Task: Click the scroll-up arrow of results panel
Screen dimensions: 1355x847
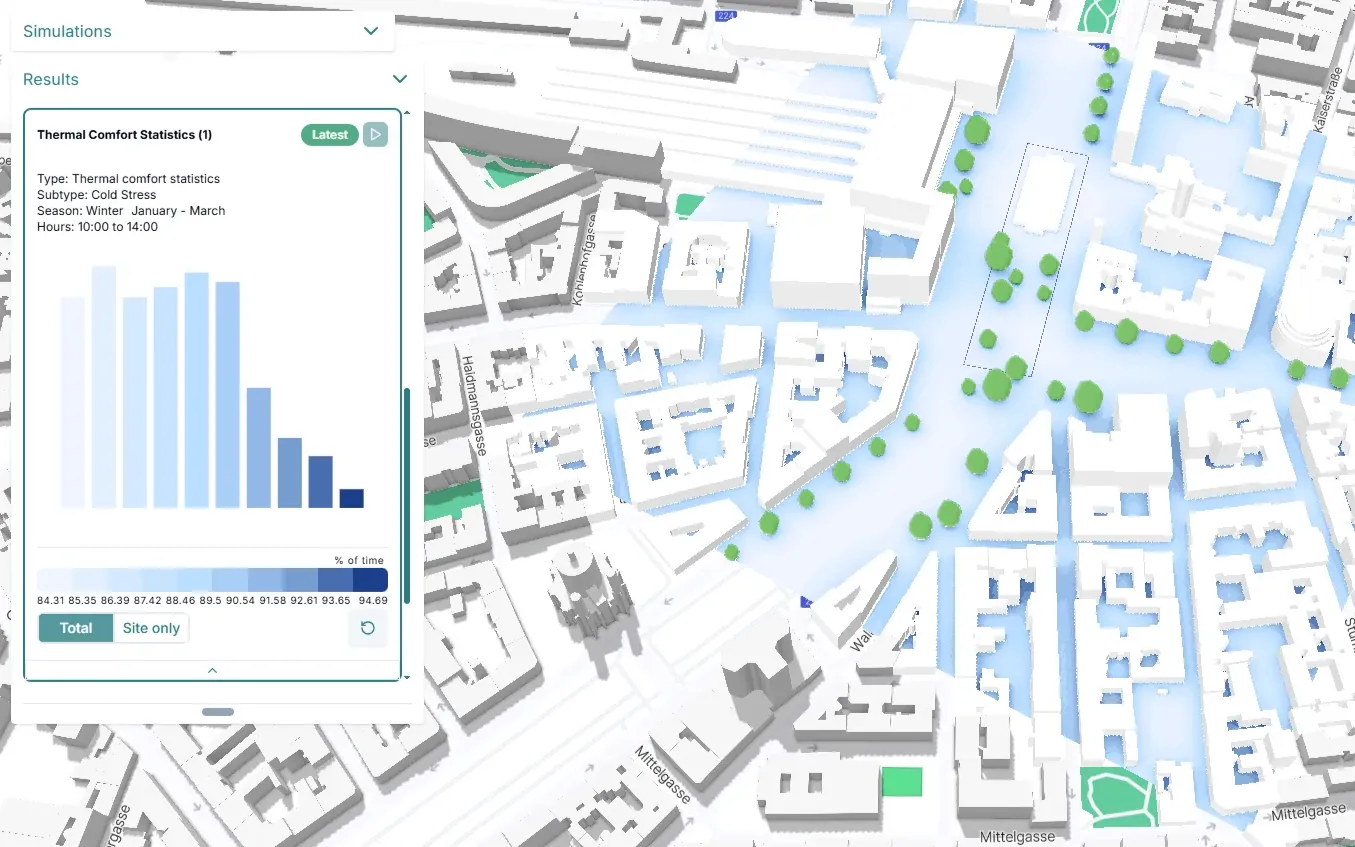Action: point(406,112)
